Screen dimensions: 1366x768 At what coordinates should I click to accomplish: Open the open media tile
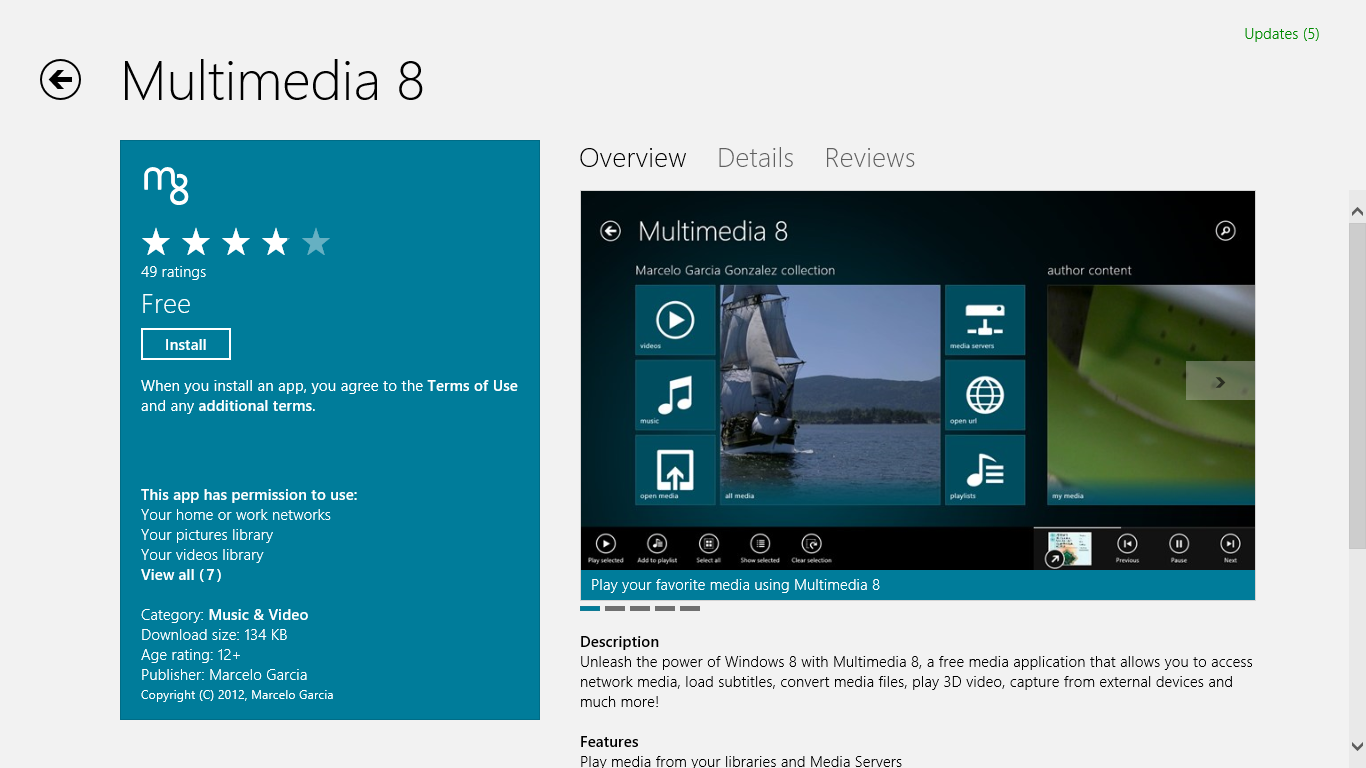(675, 470)
